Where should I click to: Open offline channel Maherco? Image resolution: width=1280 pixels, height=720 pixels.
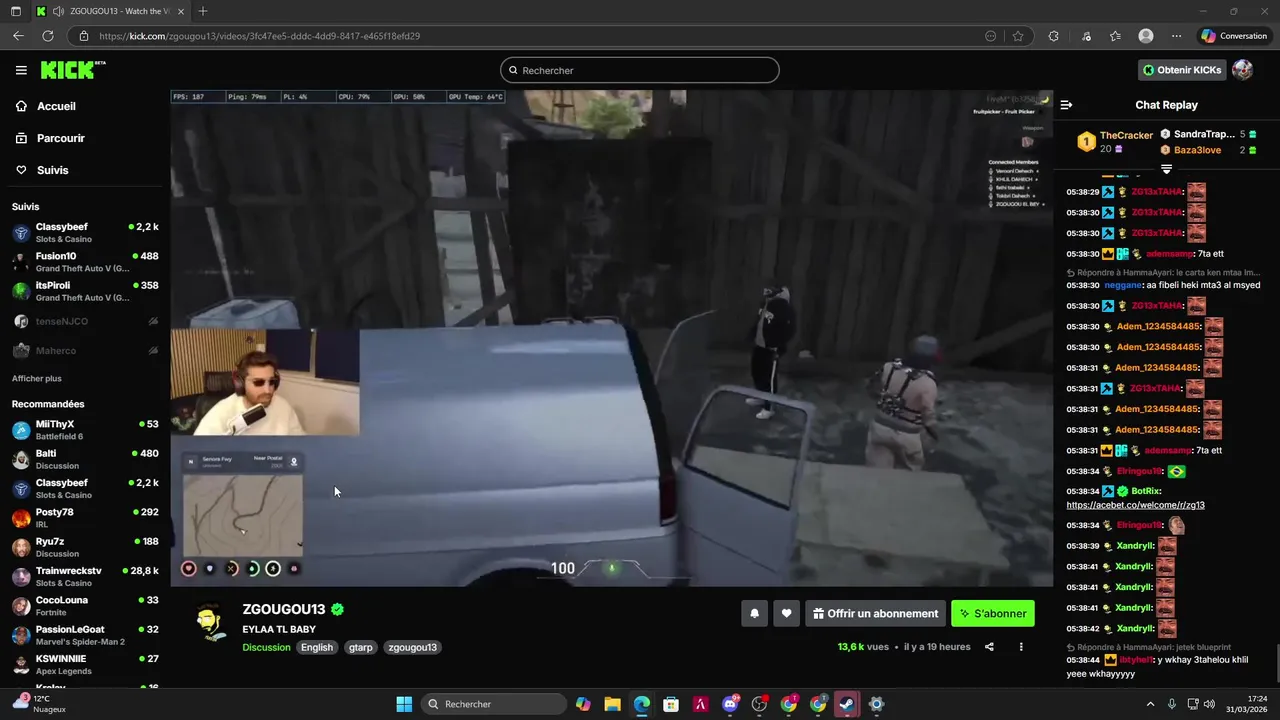(84, 350)
